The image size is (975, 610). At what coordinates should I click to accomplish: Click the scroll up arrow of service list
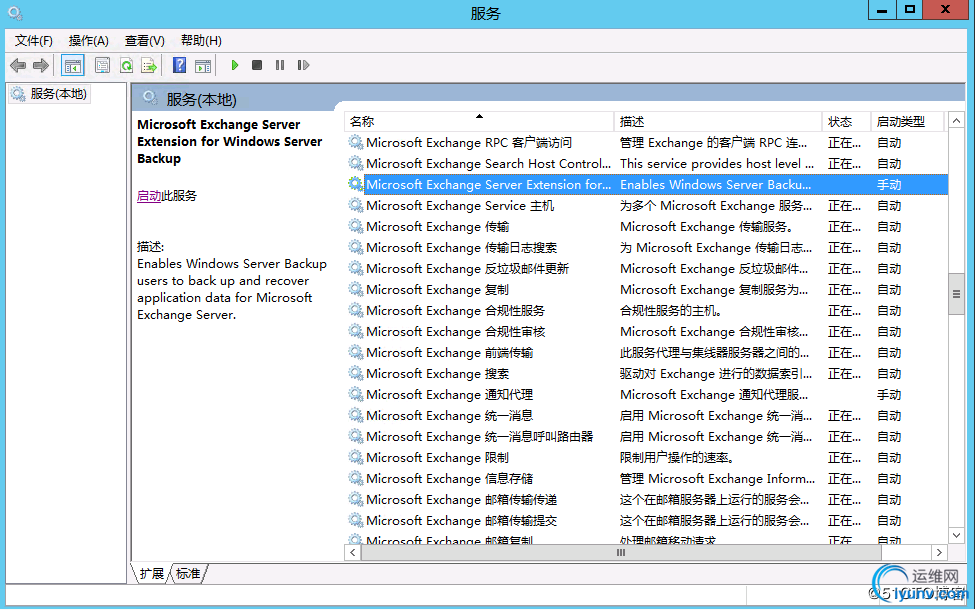tap(956, 121)
